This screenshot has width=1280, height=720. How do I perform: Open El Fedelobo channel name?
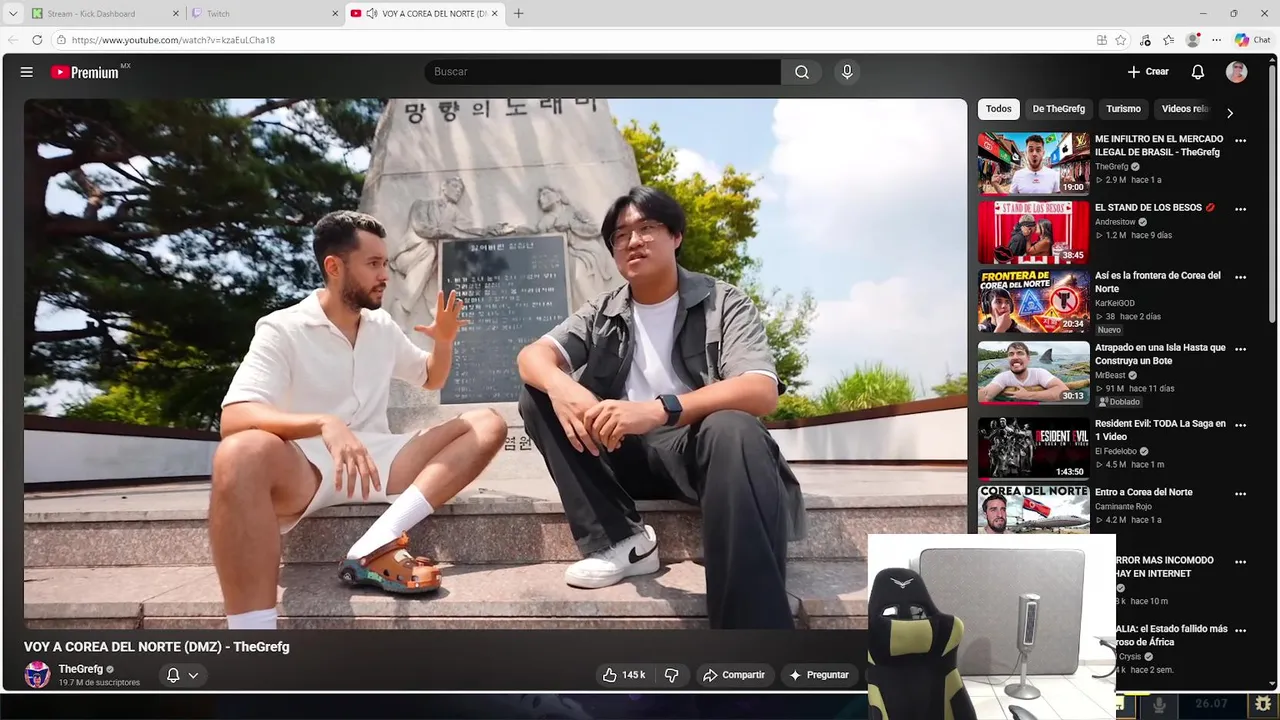click(x=1116, y=451)
